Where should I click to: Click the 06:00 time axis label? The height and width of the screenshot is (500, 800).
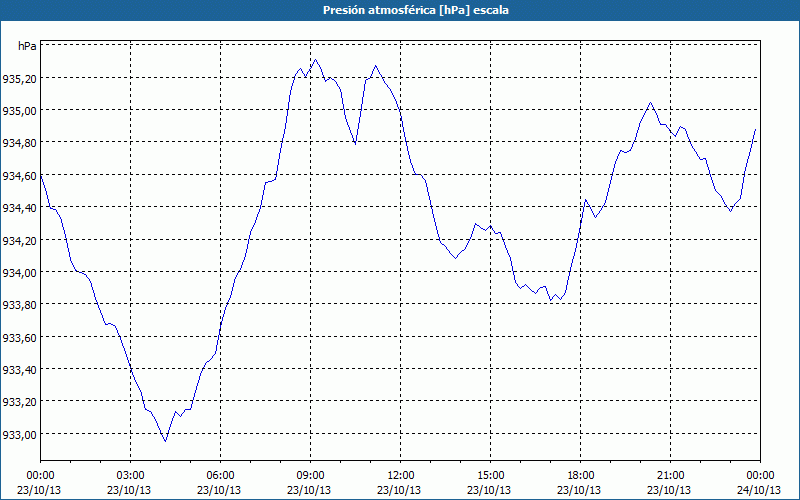(220, 475)
